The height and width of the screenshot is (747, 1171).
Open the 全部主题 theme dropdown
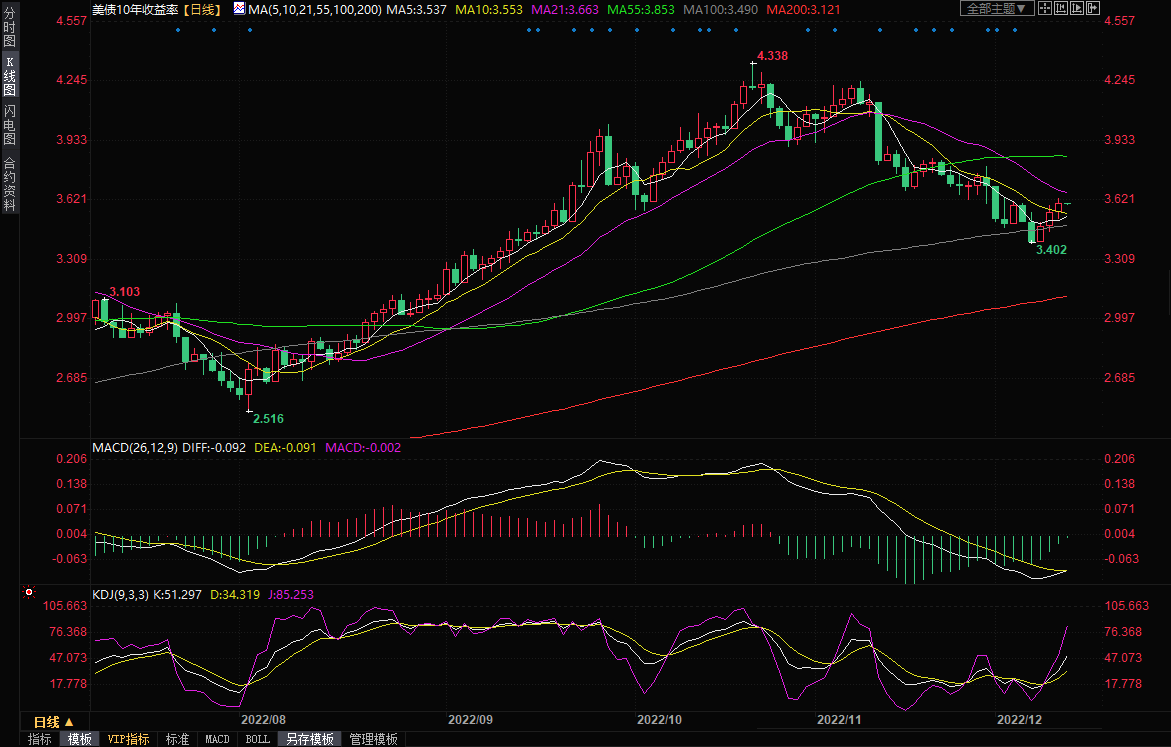click(x=996, y=8)
